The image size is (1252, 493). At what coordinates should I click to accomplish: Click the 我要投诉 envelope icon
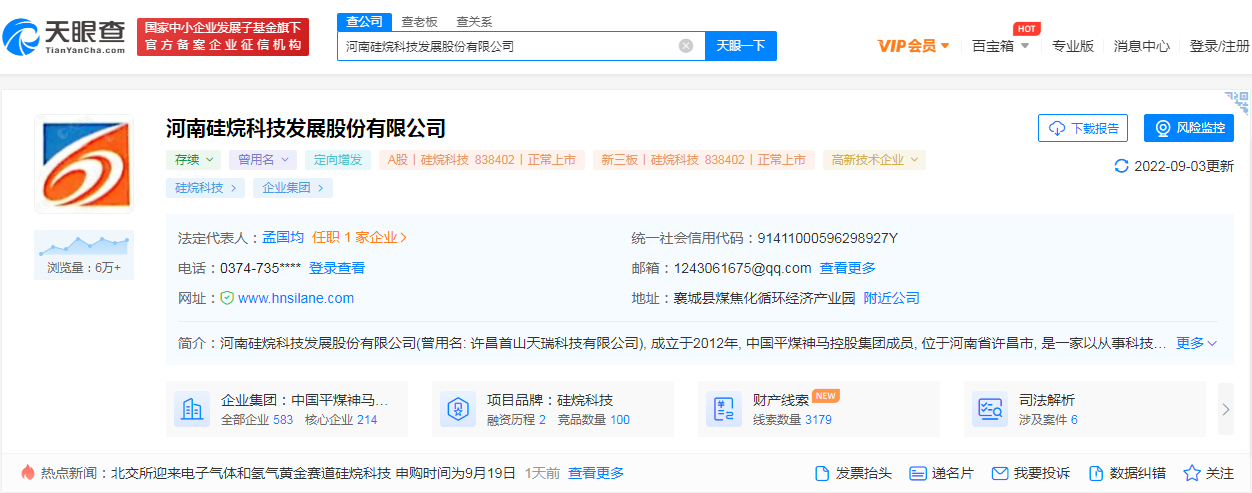999,473
